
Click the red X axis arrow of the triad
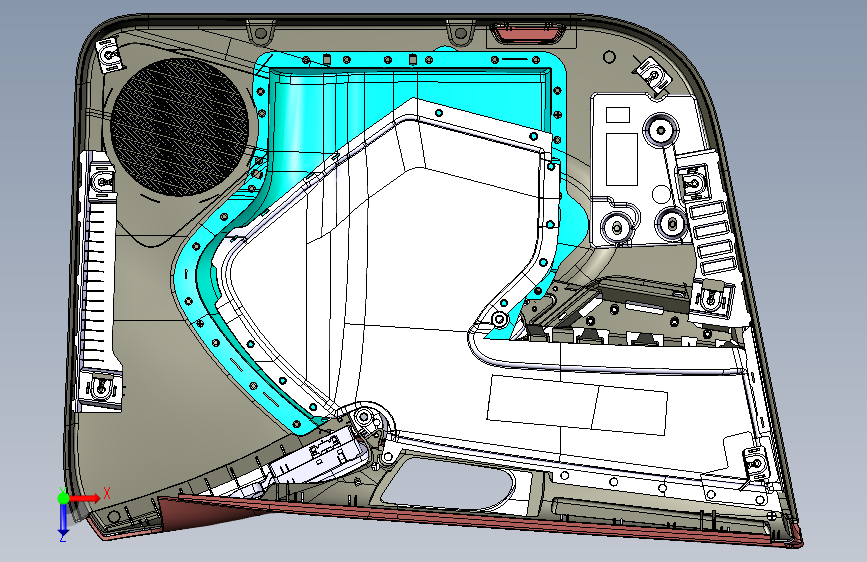coord(86,498)
